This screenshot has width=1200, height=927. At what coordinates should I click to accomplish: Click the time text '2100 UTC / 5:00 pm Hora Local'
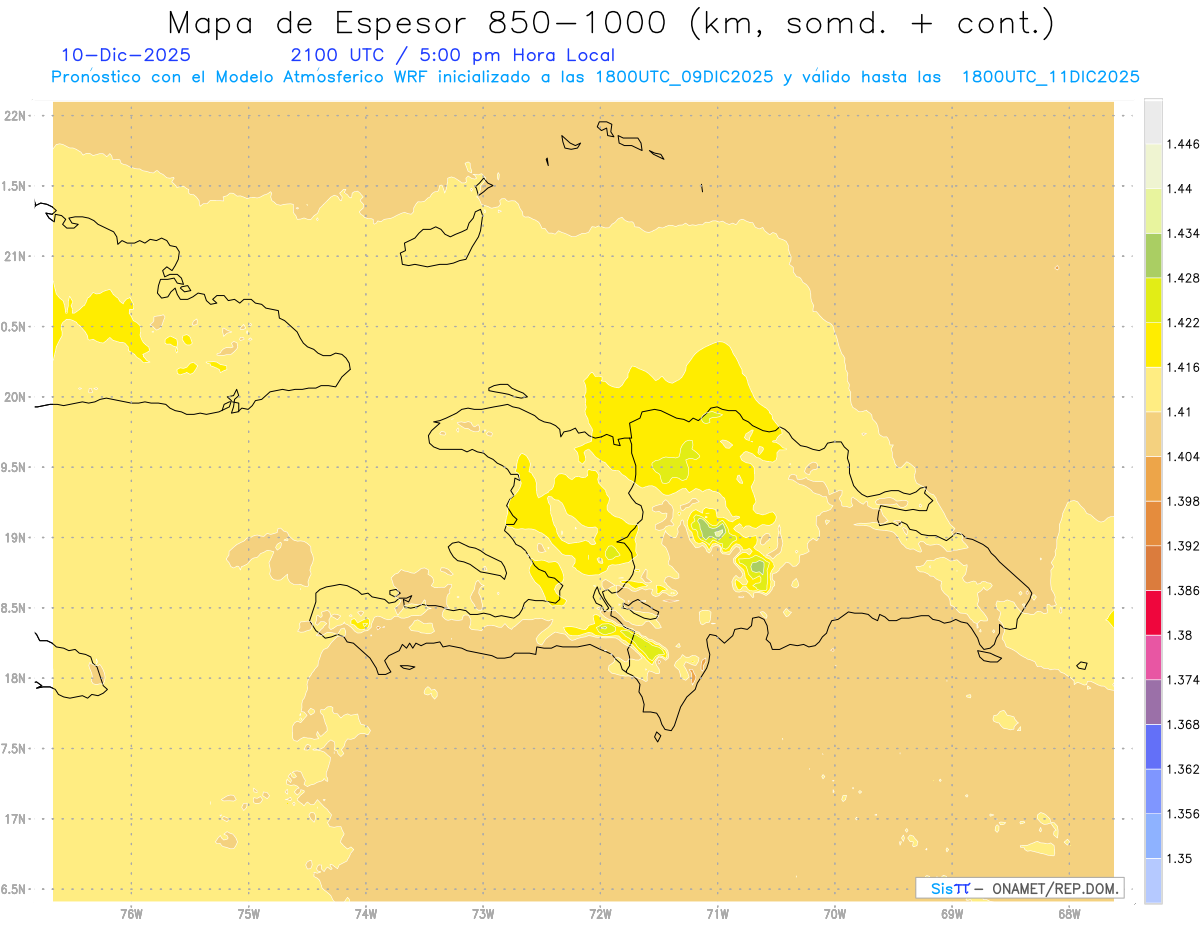click(x=452, y=55)
